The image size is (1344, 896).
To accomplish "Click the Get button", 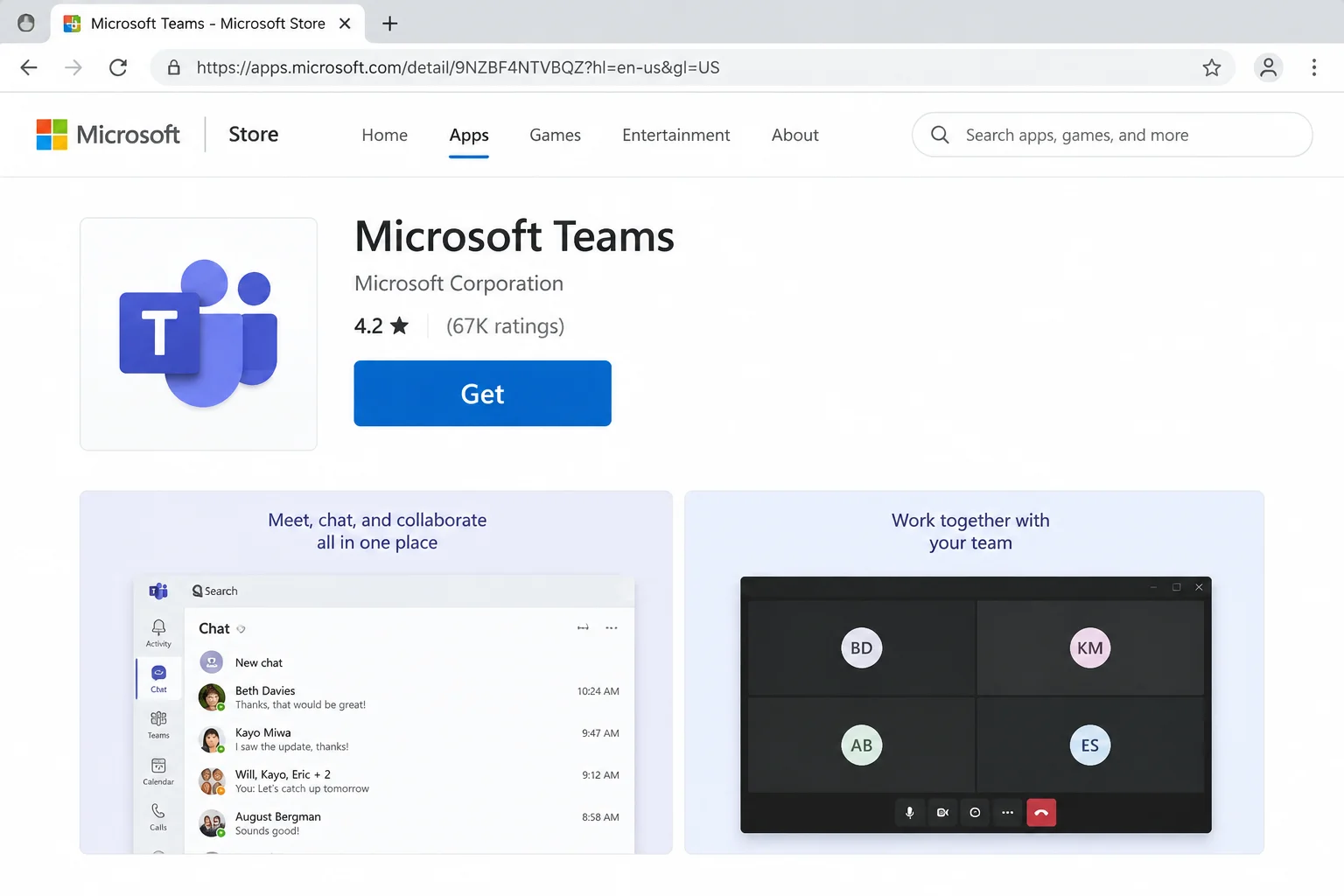I will click(x=482, y=394).
